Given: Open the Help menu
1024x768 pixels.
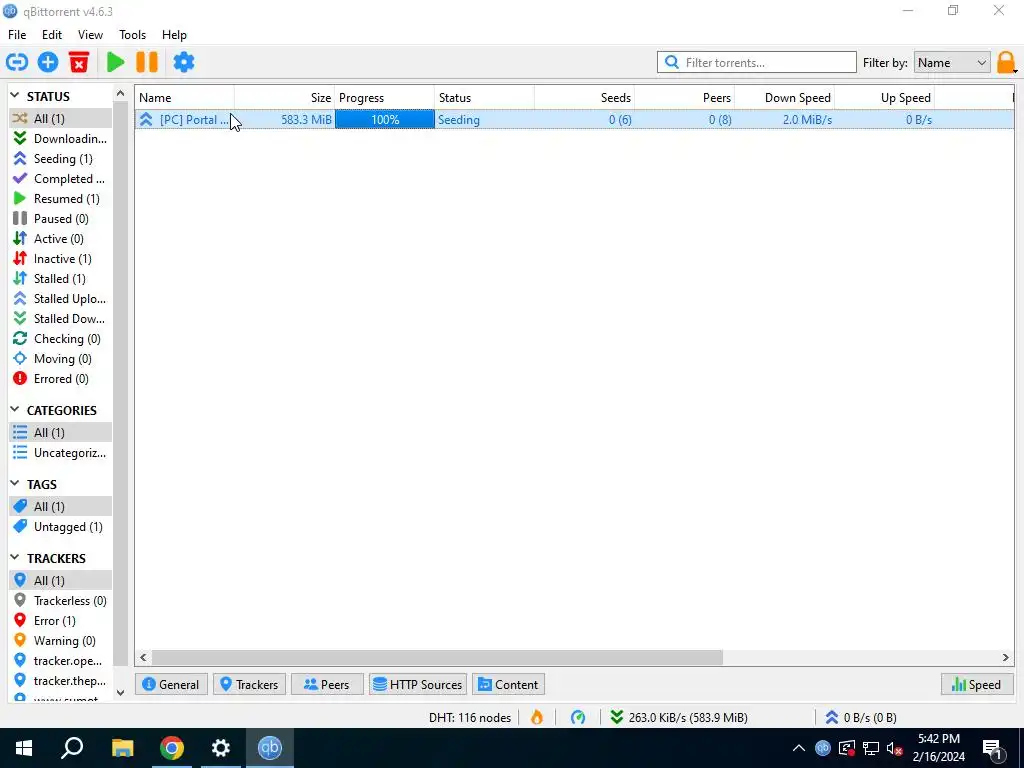Looking at the screenshot, I should [x=174, y=35].
